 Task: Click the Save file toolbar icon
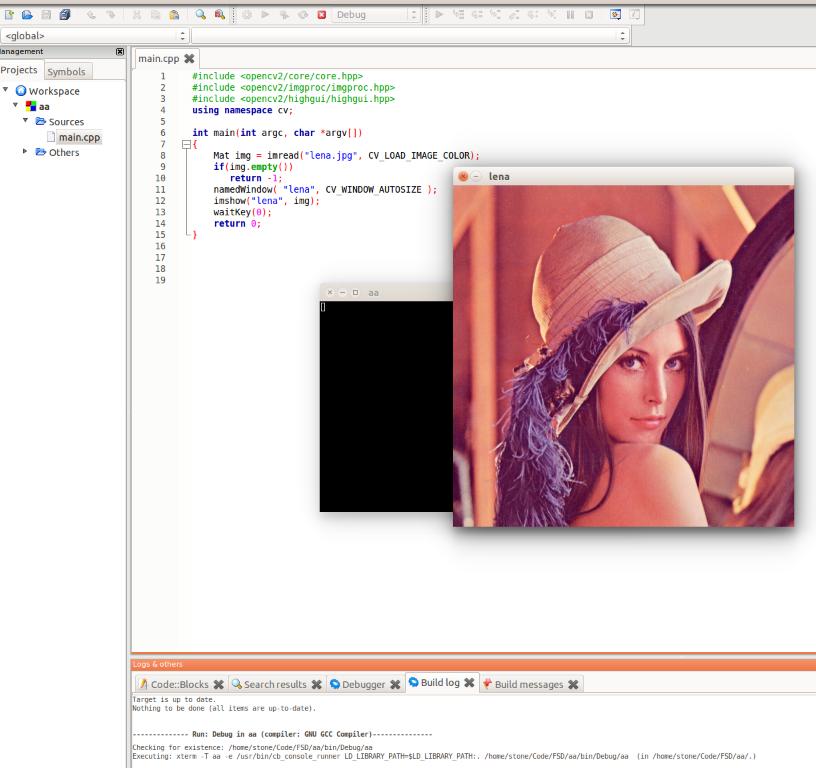(x=46, y=15)
